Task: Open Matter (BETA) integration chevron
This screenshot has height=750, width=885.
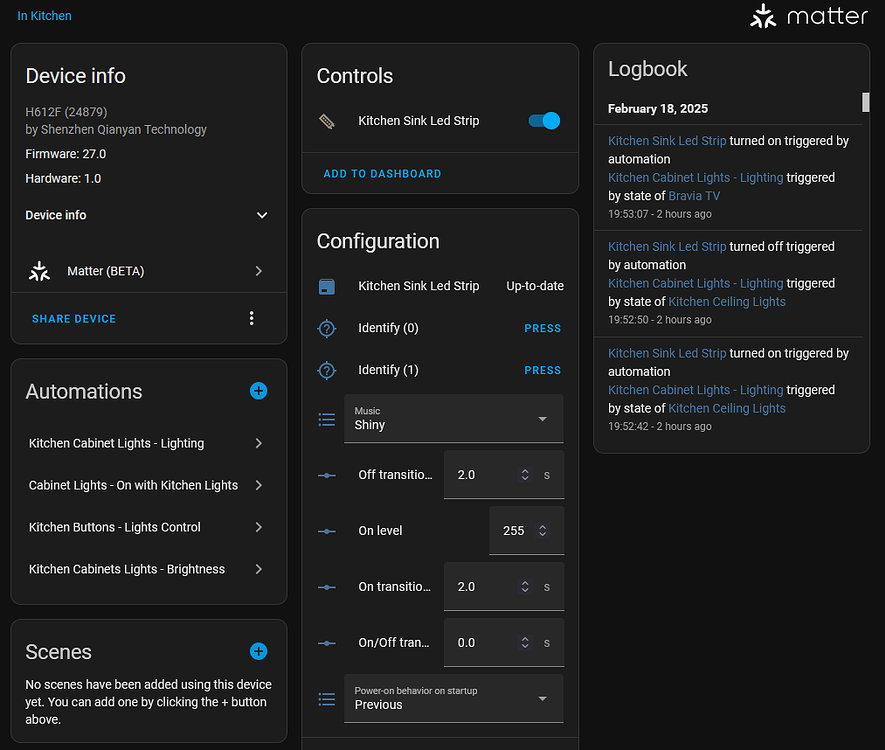Action: [259, 271]
